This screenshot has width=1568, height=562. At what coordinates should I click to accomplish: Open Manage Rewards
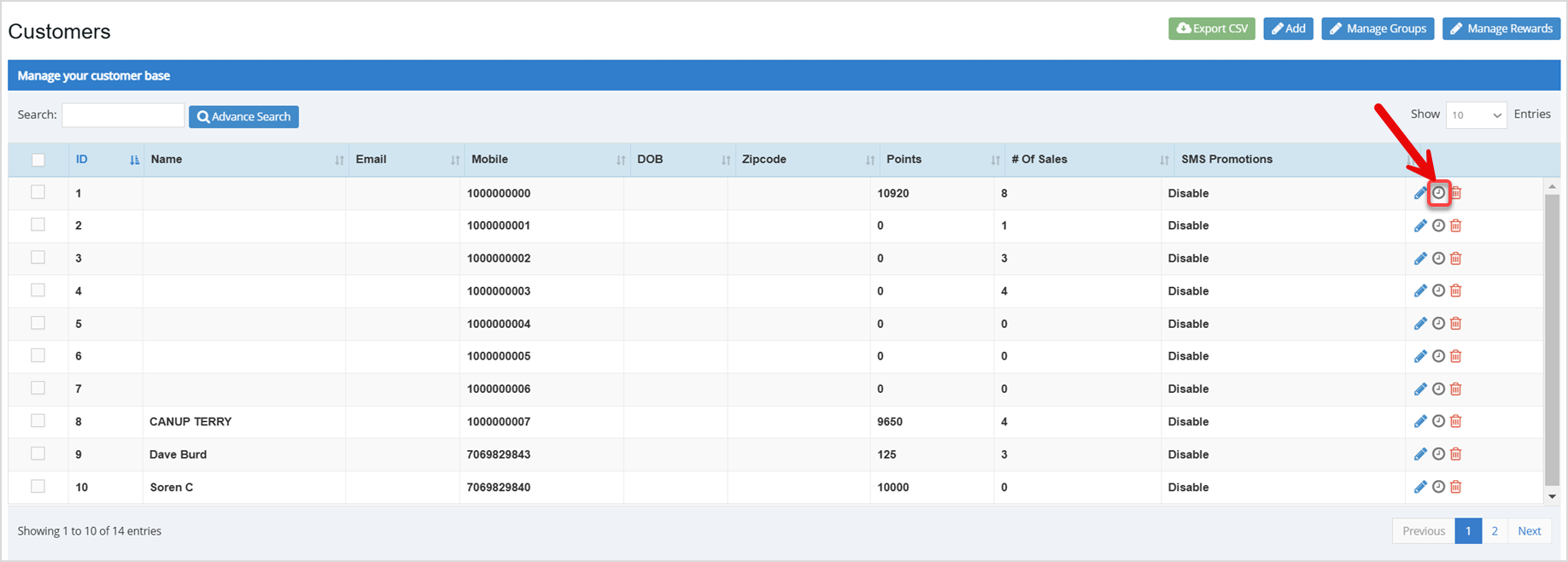click(x=1501, y=28)
